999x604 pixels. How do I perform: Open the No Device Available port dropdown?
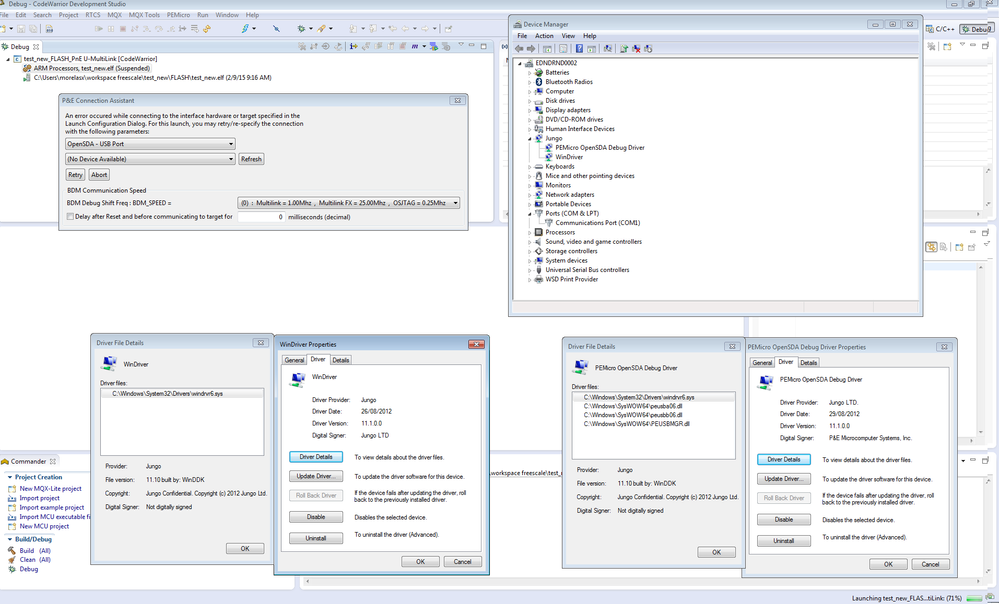[x=150, y=159]
